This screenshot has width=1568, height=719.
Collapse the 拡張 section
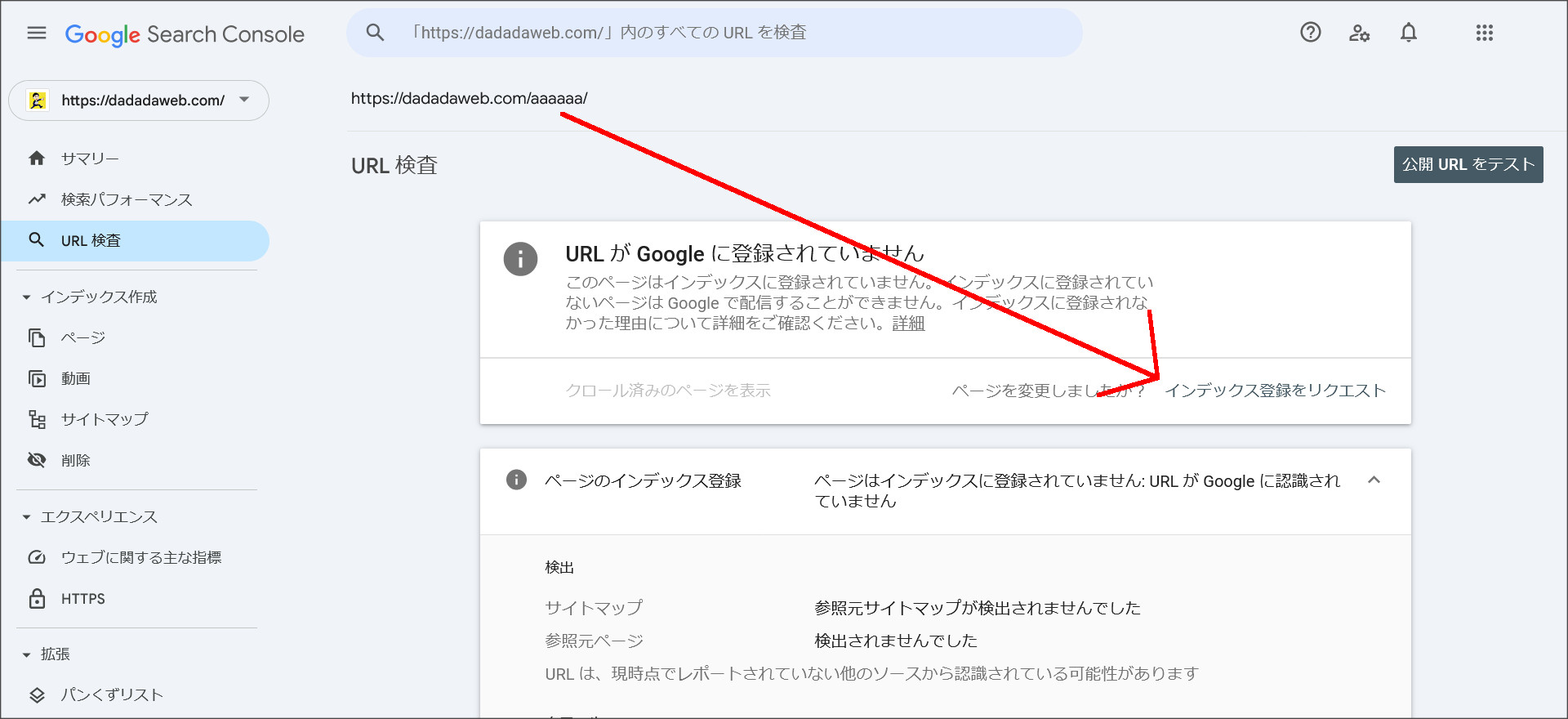(26, 654)
